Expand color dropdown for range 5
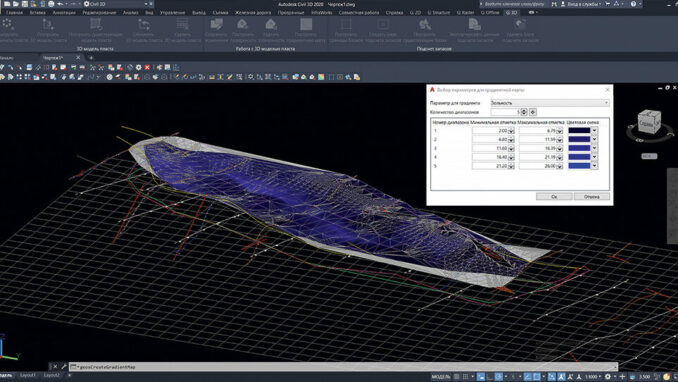Image resolution: width=678 pixels, height=382 pixels. [x=595, y=166]
